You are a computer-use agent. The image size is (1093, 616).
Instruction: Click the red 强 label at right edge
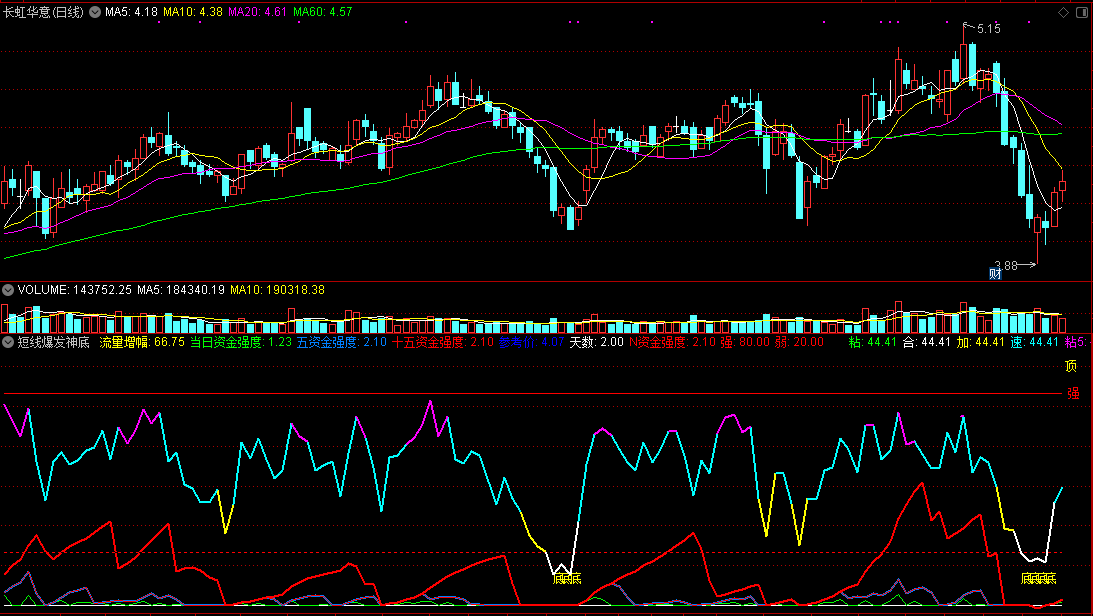point(1073,394)
